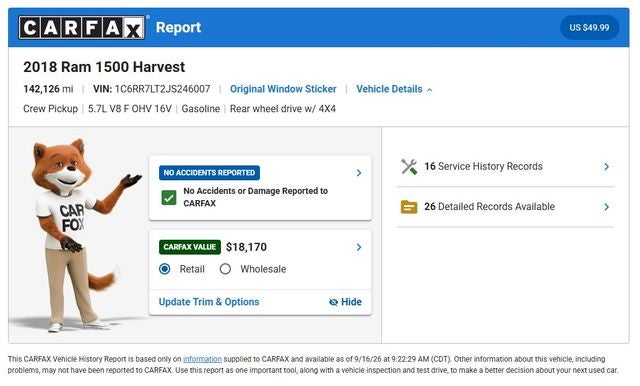Click the green CARFAX VALUE badge
Viewport: 640px width, 386px height.
[x=190, y=247]
